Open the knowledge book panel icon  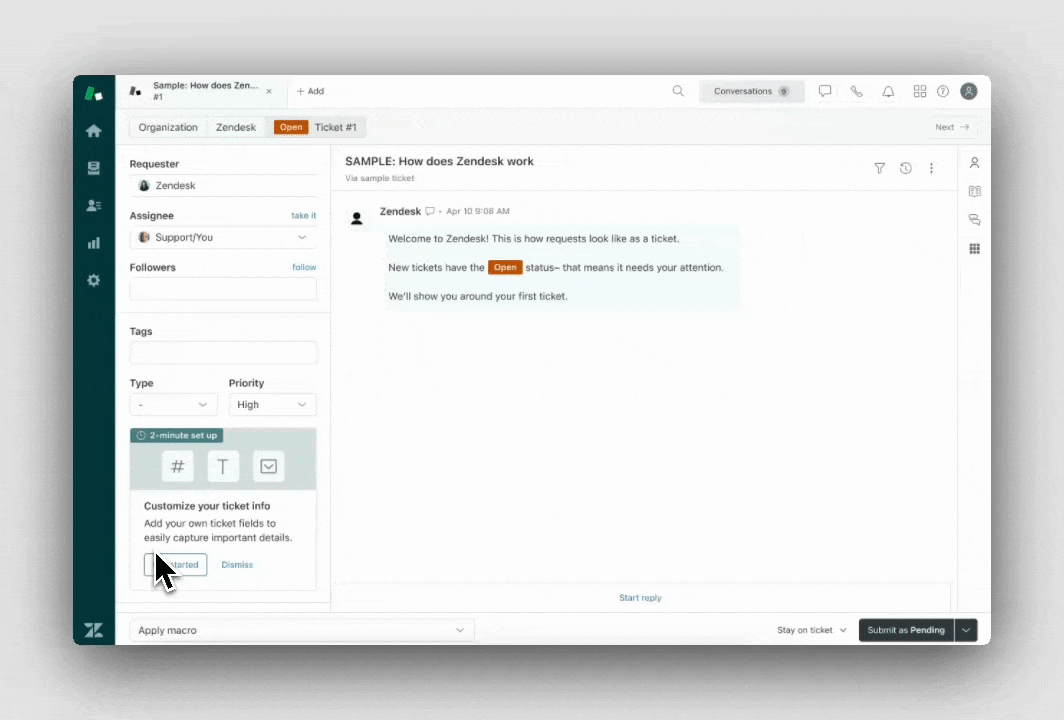(974, 191)
